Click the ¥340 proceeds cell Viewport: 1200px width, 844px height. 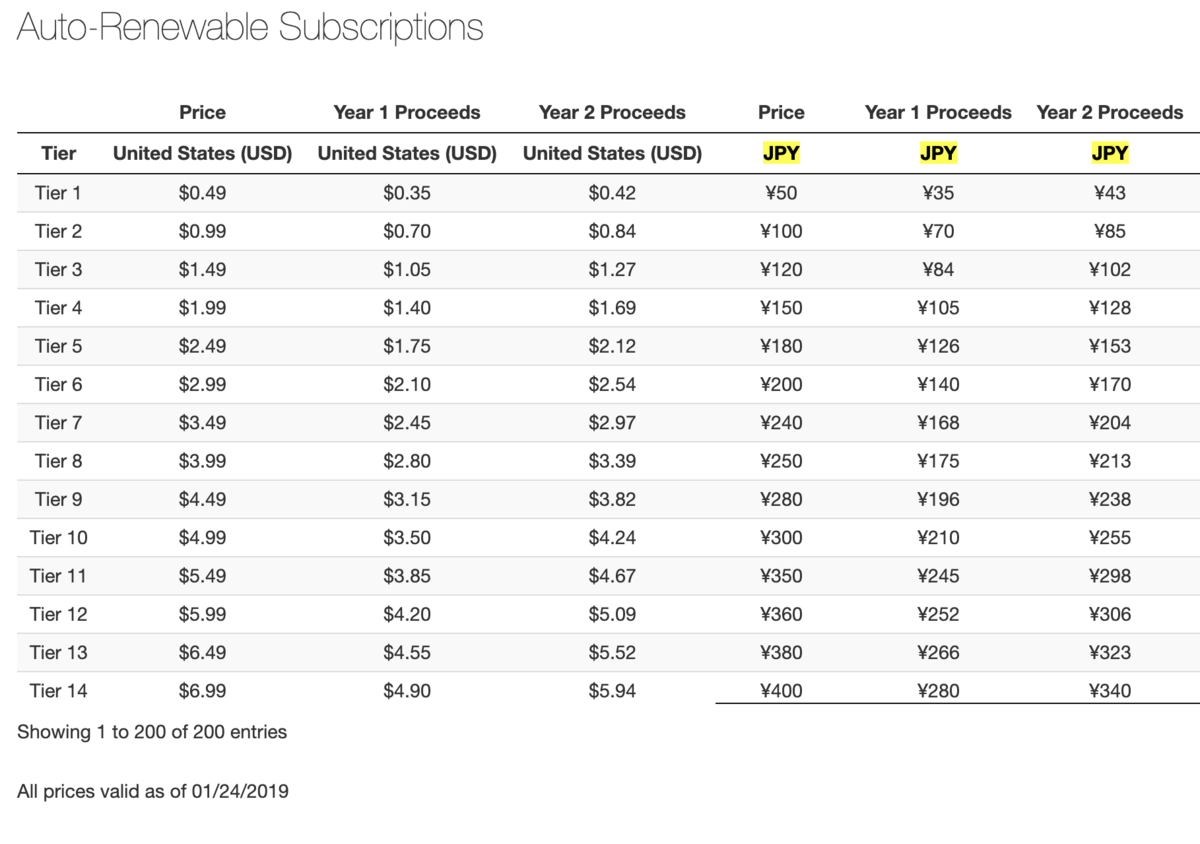pos(1110,691)
